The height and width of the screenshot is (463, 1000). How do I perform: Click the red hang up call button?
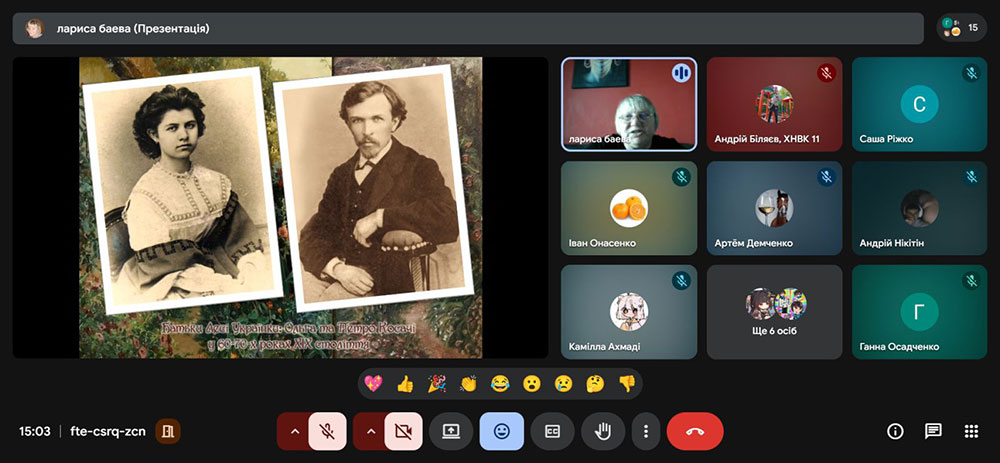pos(695,431)
